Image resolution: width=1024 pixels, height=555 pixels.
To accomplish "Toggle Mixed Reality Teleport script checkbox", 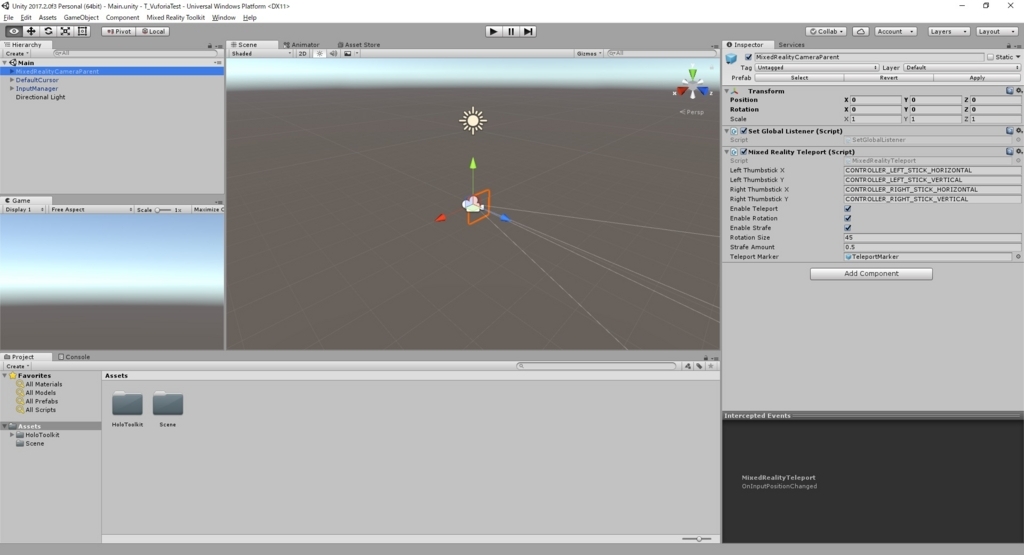I will tap(743, 152).
